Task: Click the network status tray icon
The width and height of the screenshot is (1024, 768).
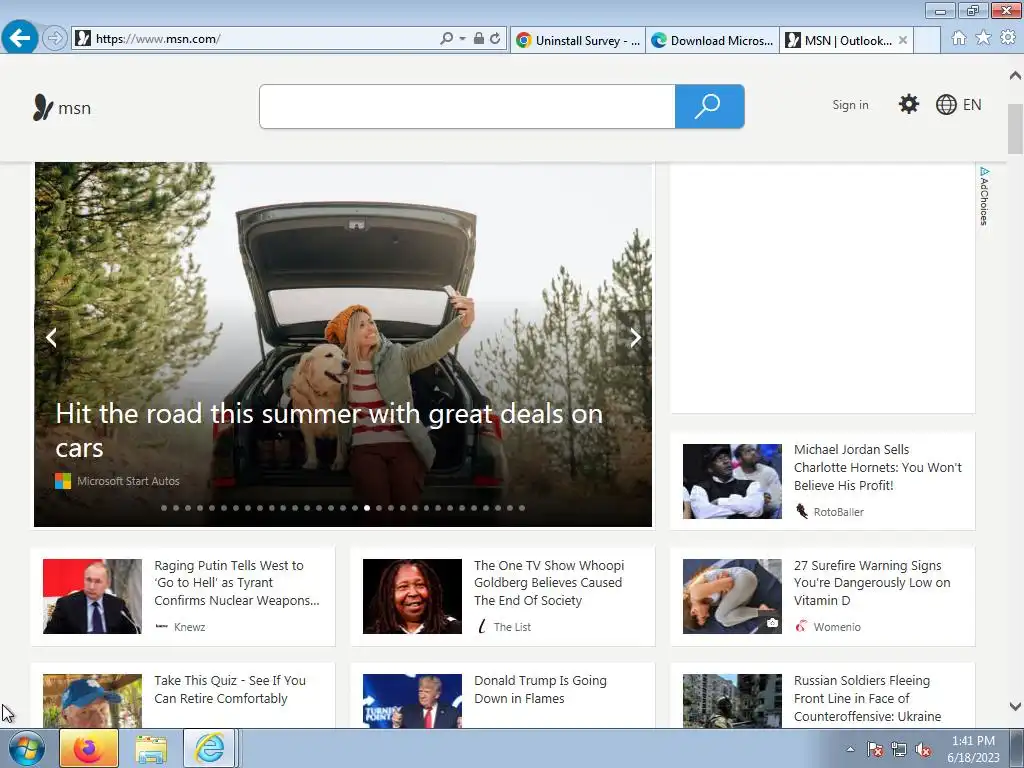Action: pos(899,749)
